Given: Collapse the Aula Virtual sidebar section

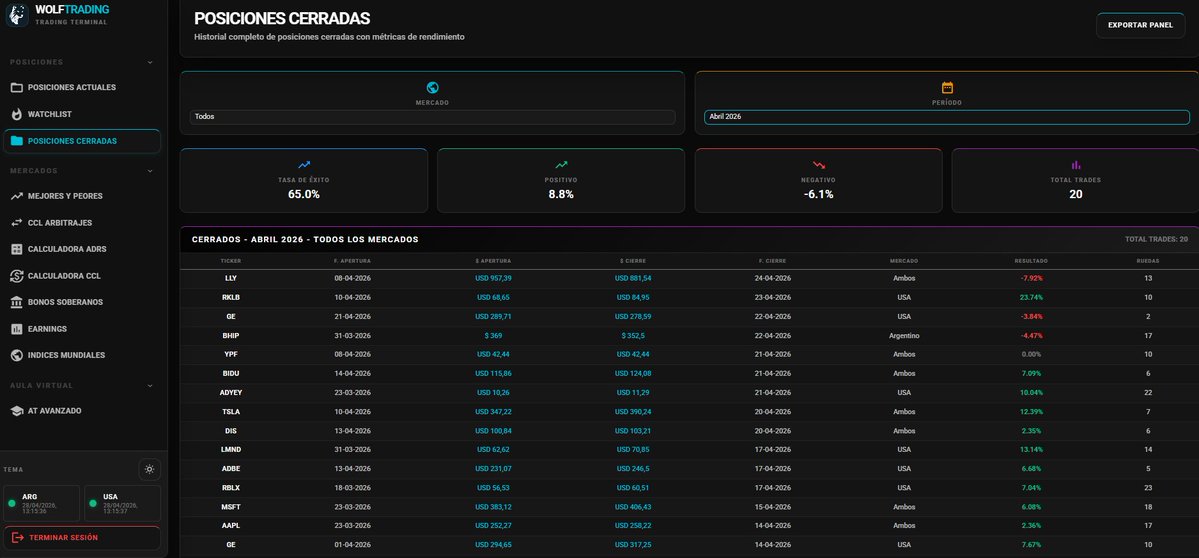Looking at the screenshot, I should [150, 386].
